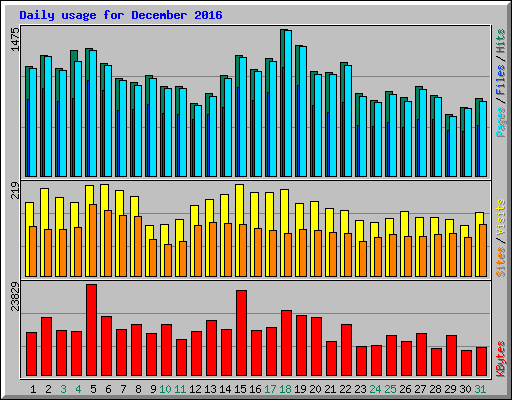Click the yellow visits bar for day 9

(x=150, y=251)
